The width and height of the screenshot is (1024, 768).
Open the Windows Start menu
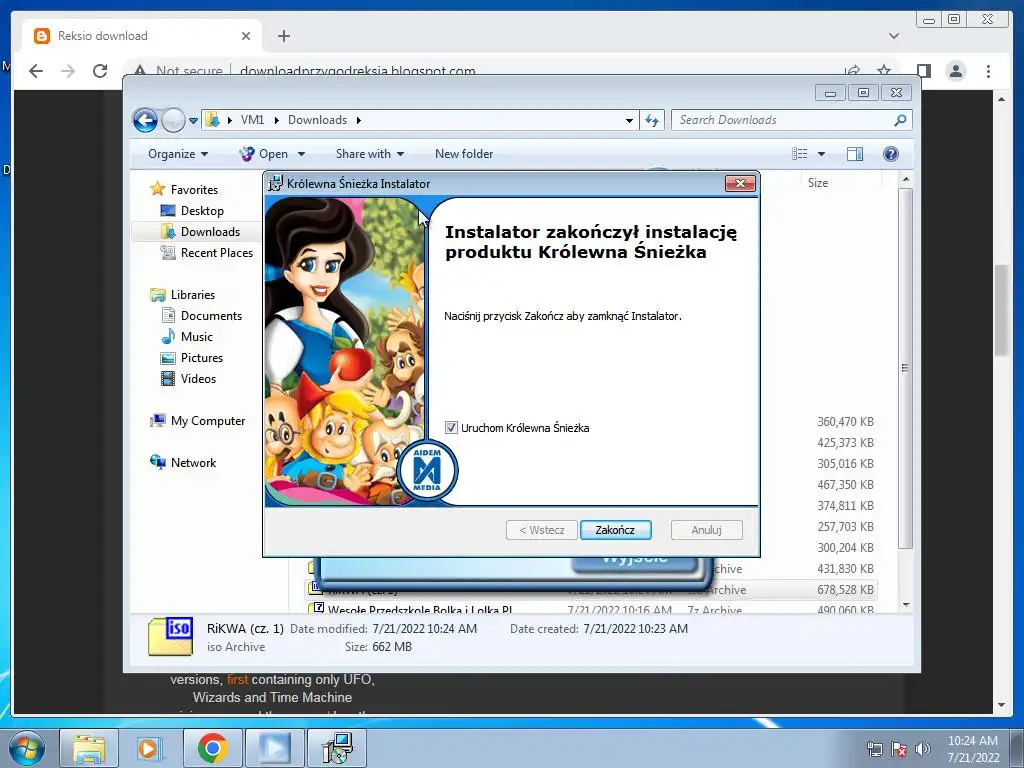pyautogui.click(x=26, y=748)
